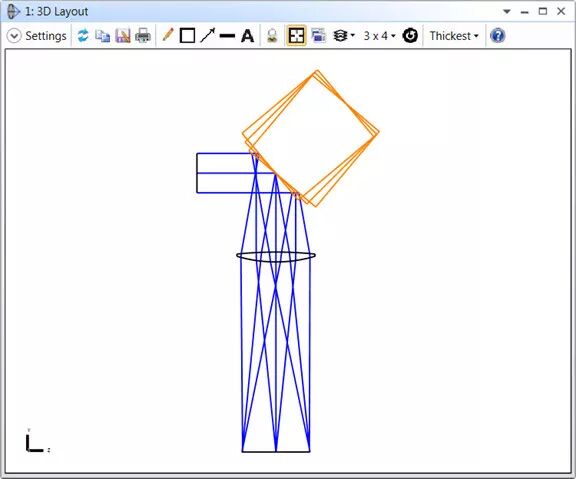Click the window lock icon
The height and width of the screenshot is (479, 576).
coord(272,36)
